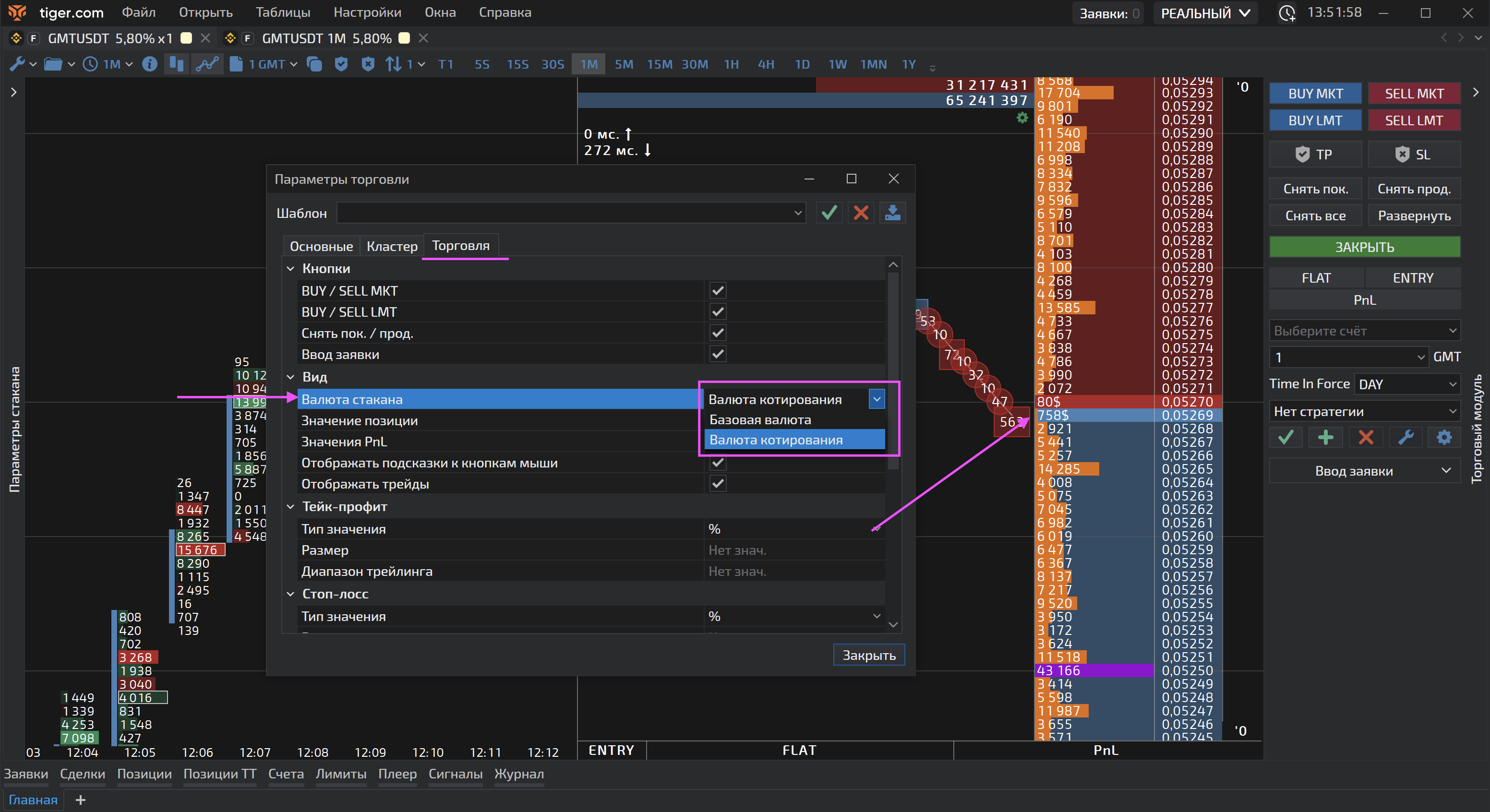Collapse the Тейк-профит section
1490x812 pixels.
pos(291,507)
